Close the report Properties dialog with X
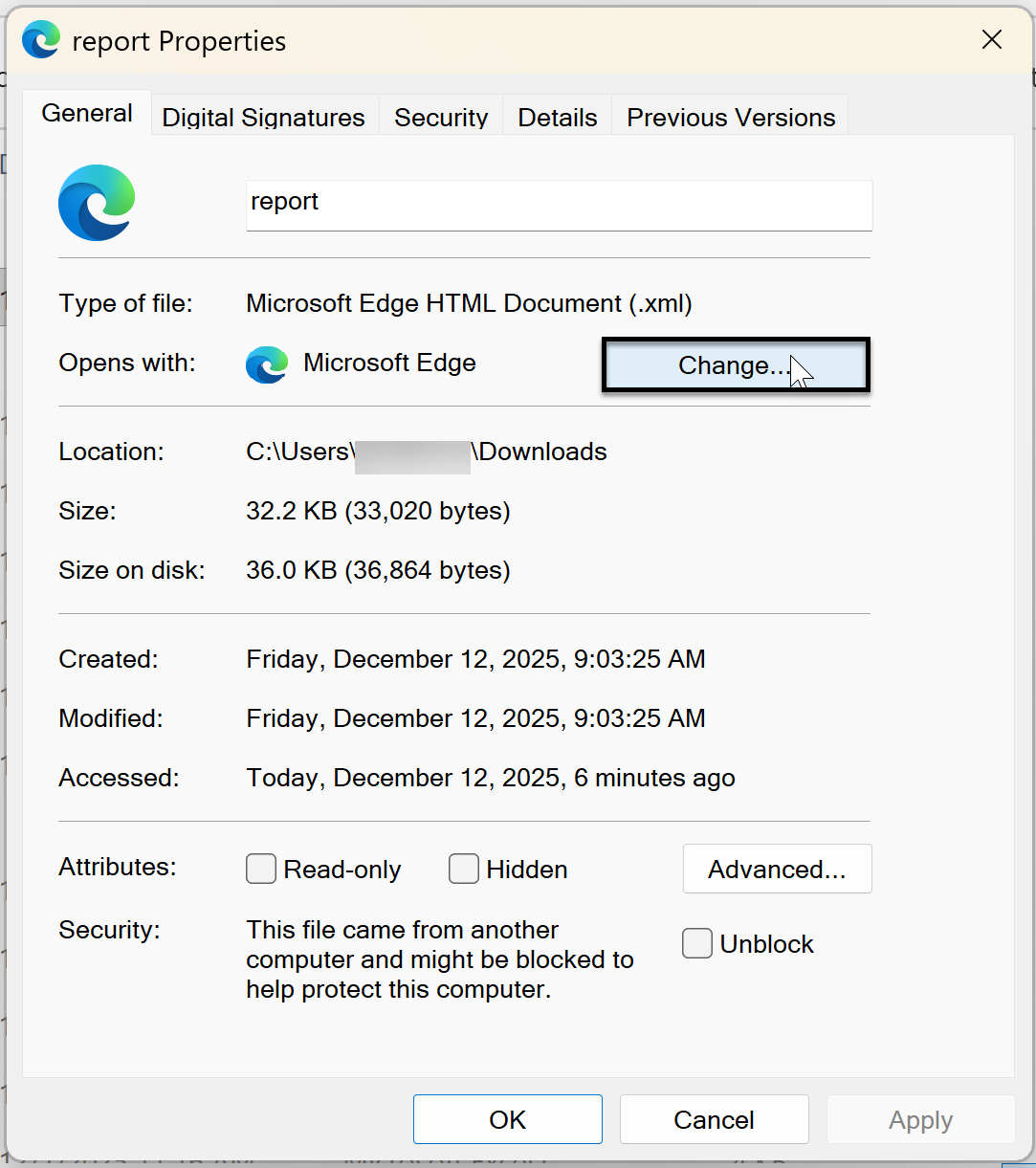 tap(992, 40)
